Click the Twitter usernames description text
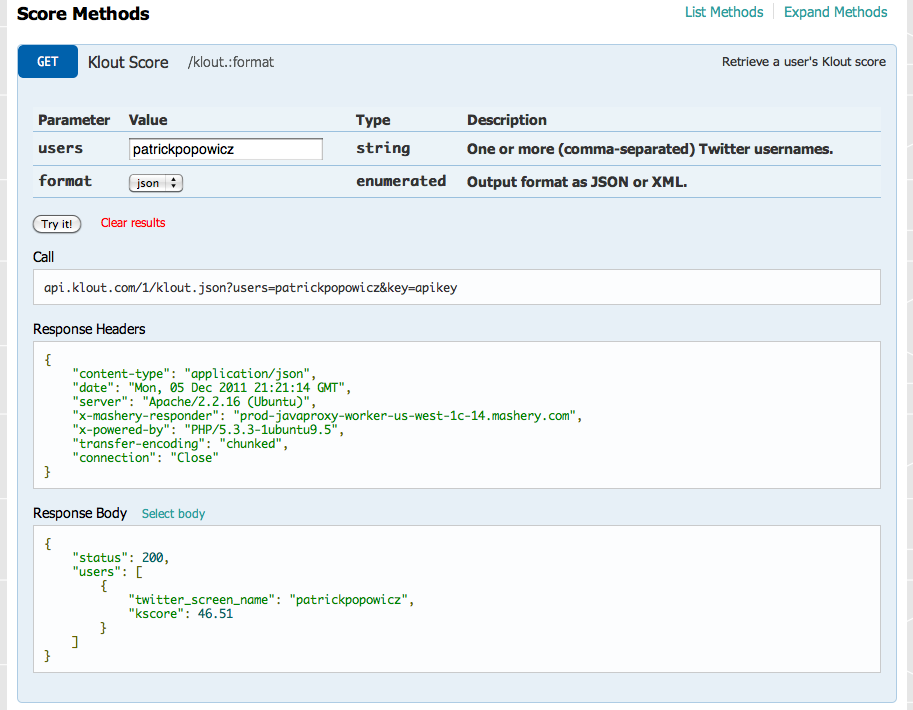 tap(650, 149)
